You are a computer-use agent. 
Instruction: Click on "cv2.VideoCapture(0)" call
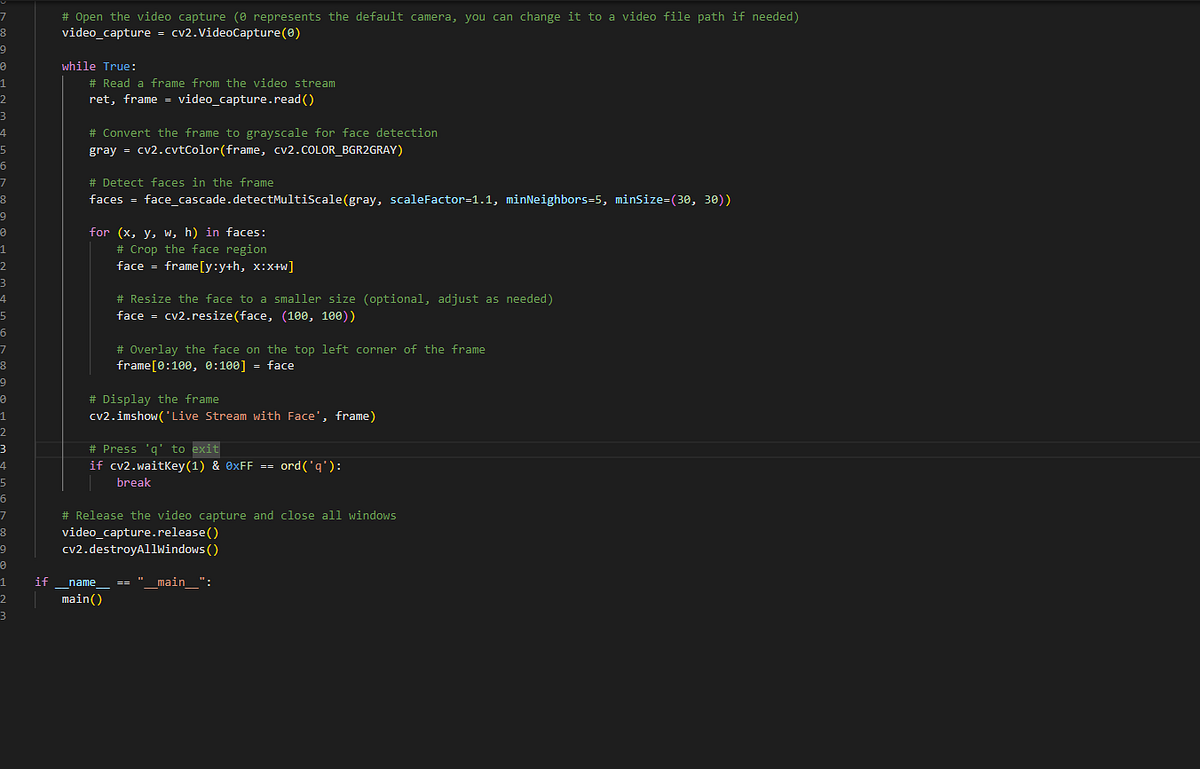236,33
